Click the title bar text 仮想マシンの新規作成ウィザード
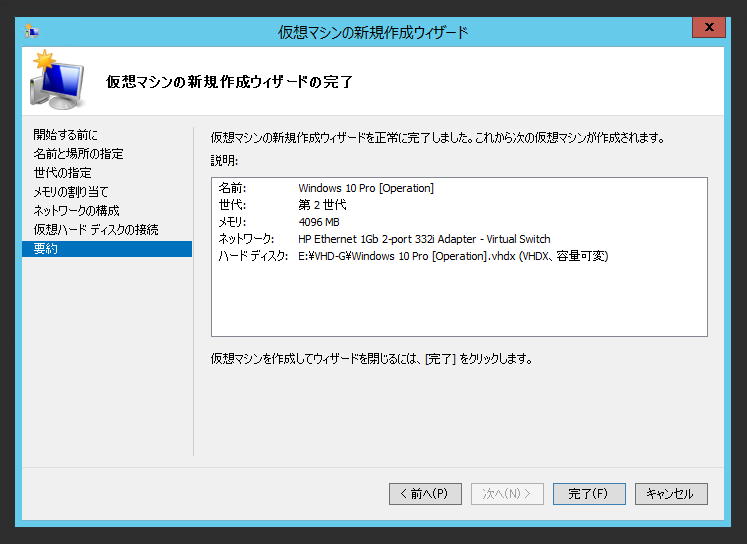The width and height of the screenshot is (747, 544). coord(373,32)
